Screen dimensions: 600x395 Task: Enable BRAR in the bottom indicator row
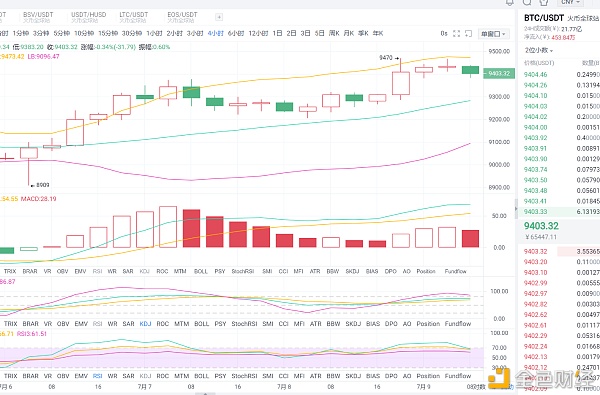pos(30,376)
